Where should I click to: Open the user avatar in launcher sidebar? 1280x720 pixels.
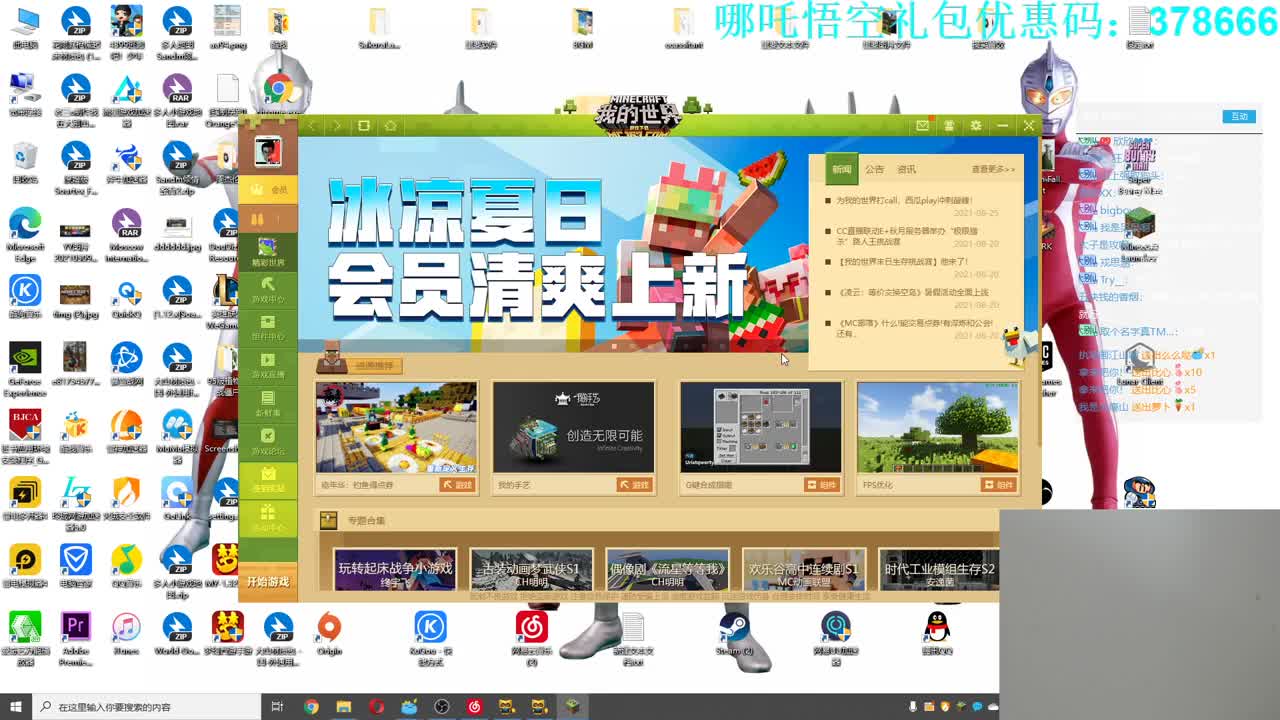(x=268, y=152)
